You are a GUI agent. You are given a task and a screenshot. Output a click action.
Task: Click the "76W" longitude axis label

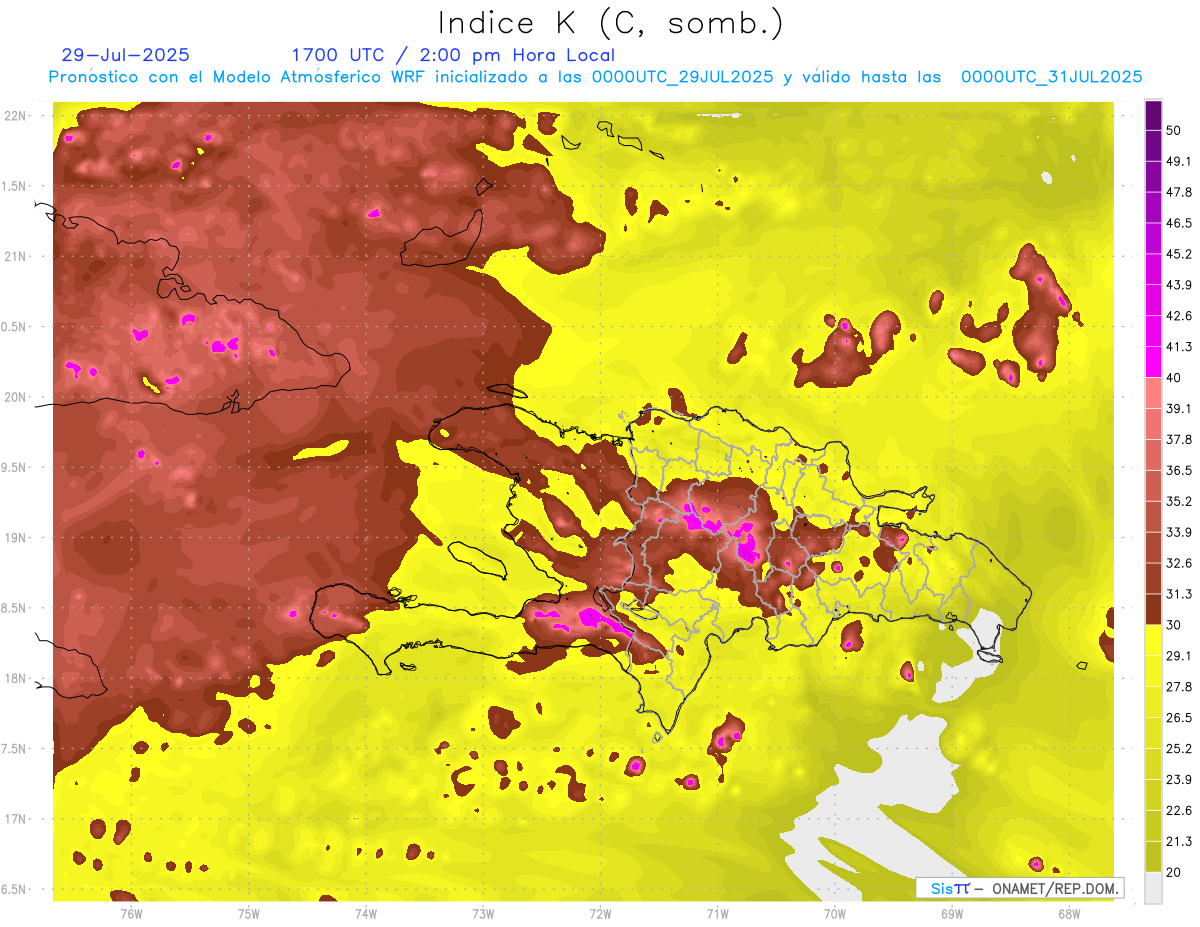pos(131,913)
